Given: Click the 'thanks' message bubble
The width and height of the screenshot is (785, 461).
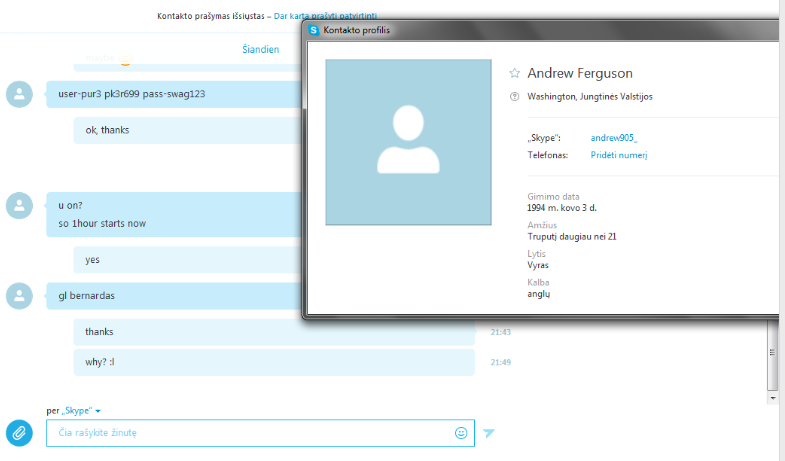Looking at the screenshot, I should click(x=274, y=332).
